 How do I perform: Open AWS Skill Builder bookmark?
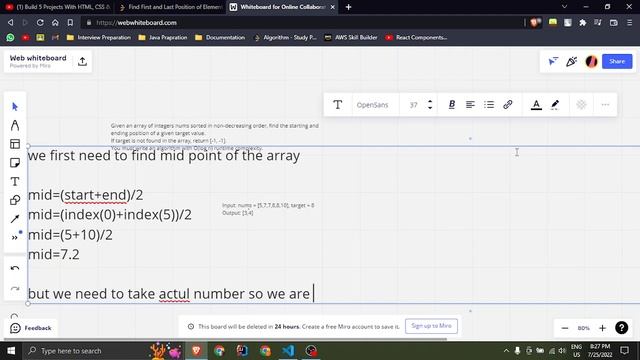click(x=351, y=38)
